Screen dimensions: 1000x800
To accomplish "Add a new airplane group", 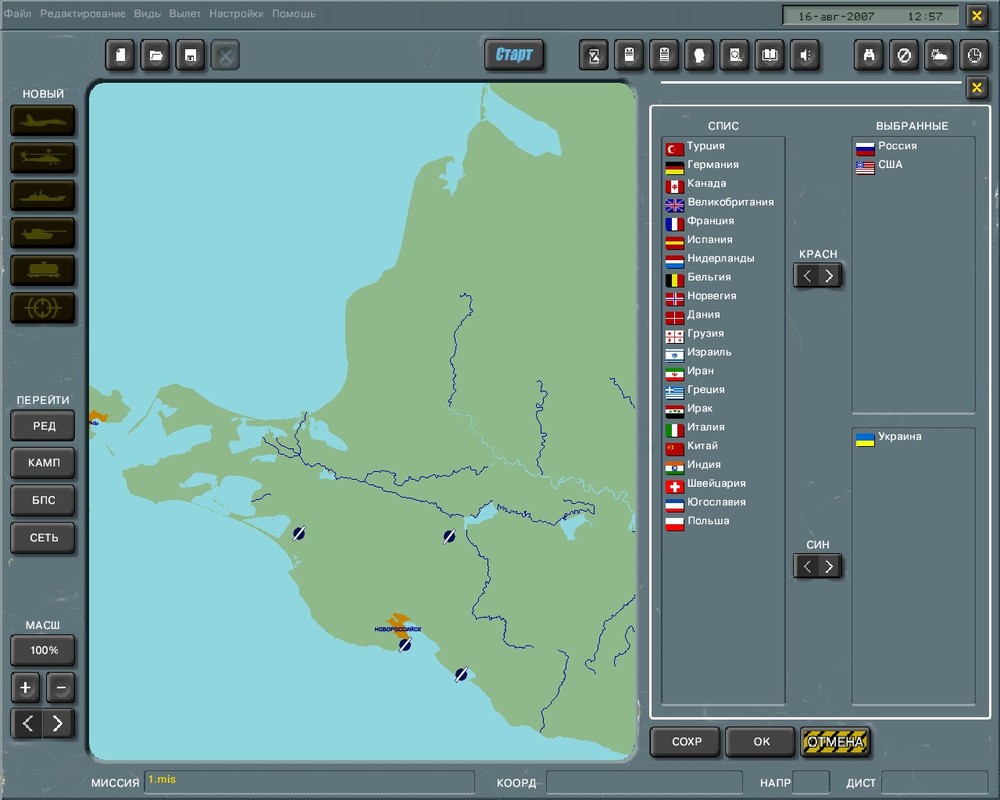I will pyautogui.click(x=43, y=120).
